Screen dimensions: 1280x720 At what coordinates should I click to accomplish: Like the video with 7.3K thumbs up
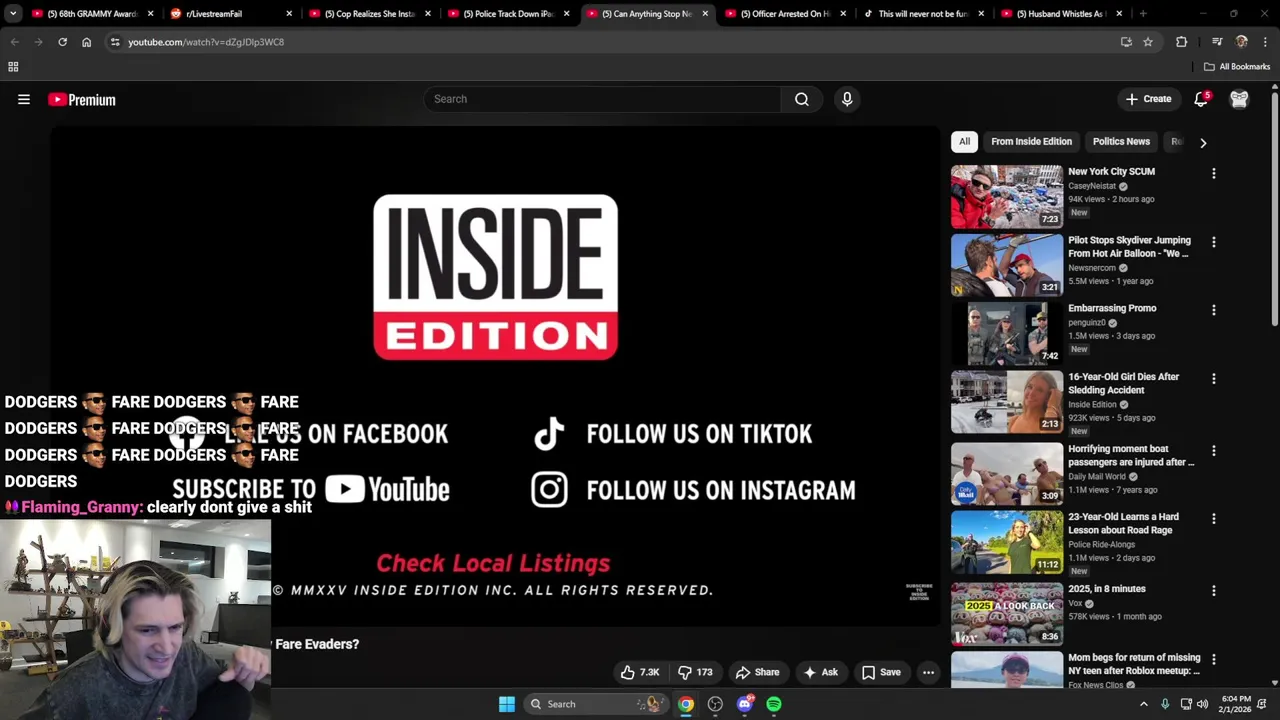[640, 672]
